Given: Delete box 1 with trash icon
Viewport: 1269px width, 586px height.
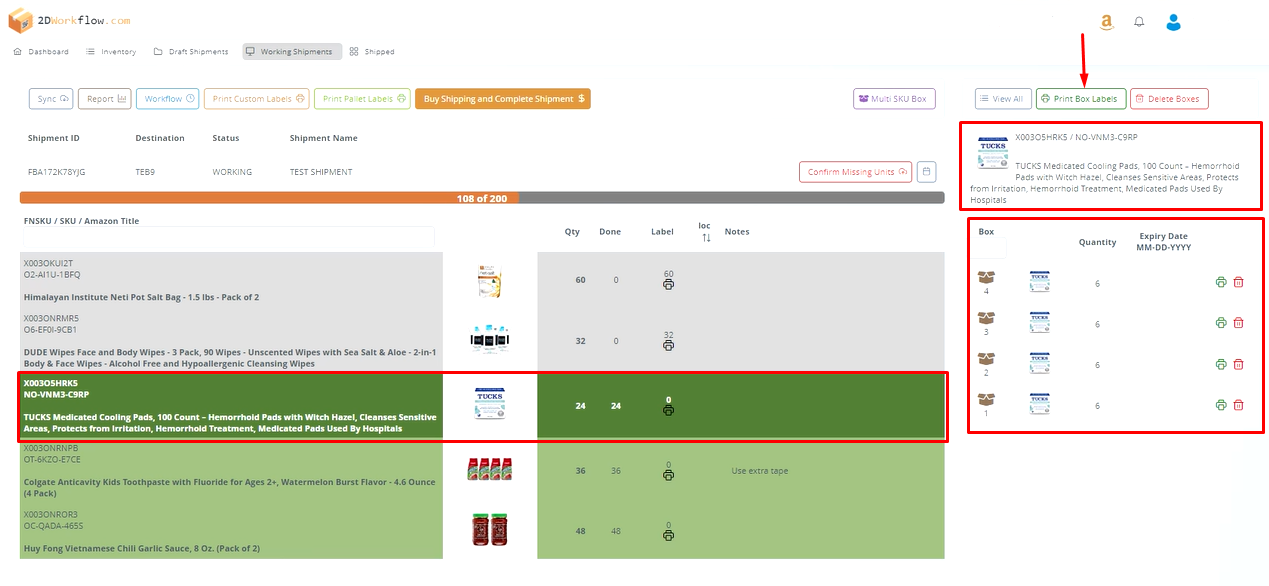Looking at the screenshot, I should click(x=1238, y=405).
